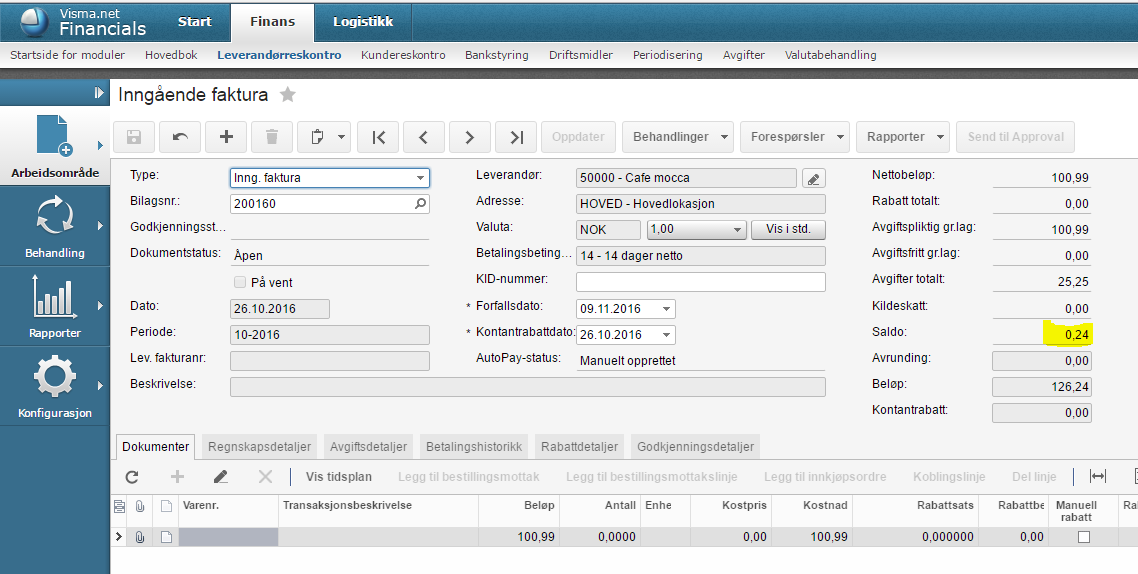Click the undo arrow toolbar icon
Image resolution: width=1138 pixels, height=574 pixels.
coord(180,137)
